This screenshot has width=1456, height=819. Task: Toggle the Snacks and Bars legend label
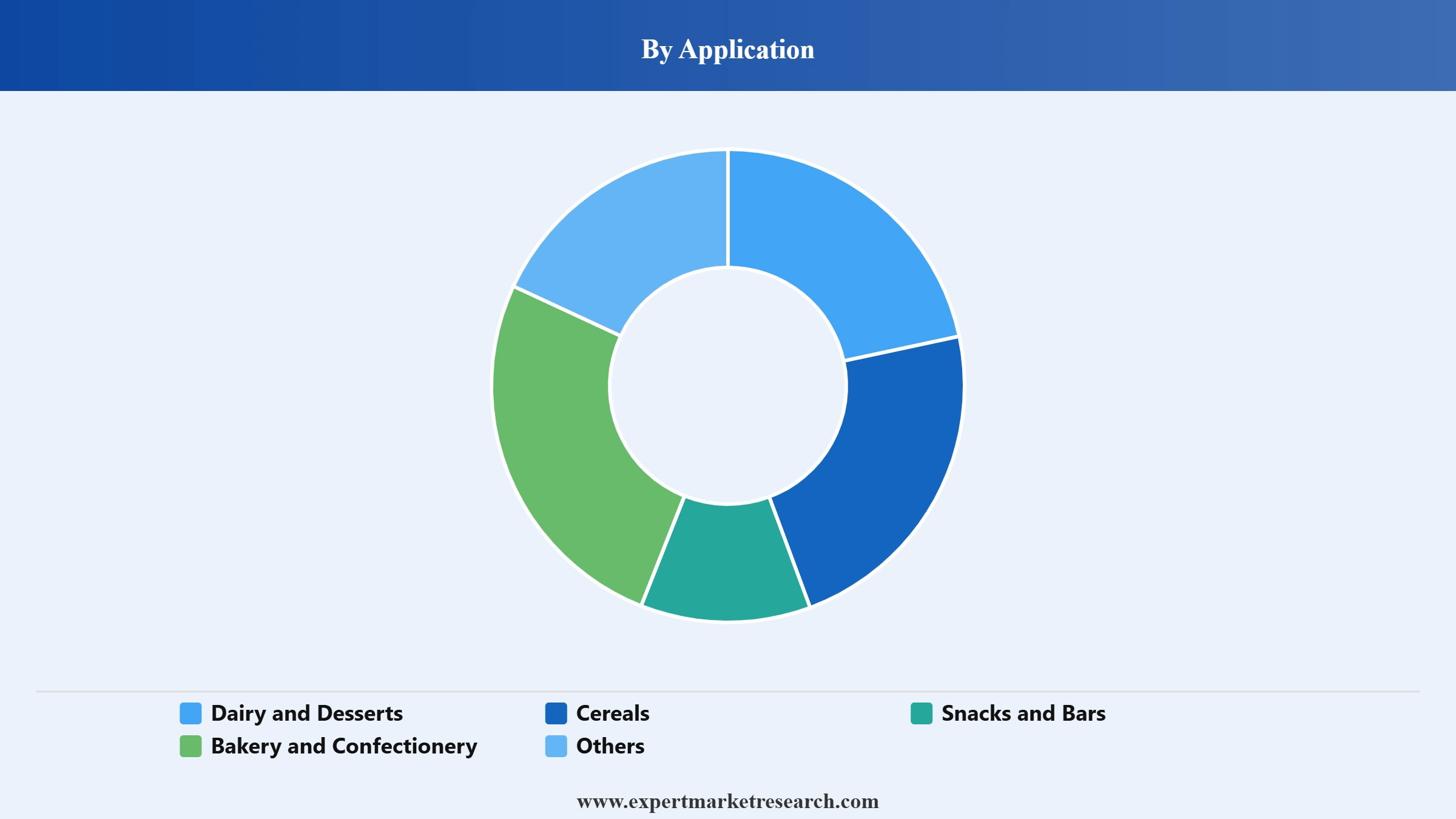tap(1023, 713)
